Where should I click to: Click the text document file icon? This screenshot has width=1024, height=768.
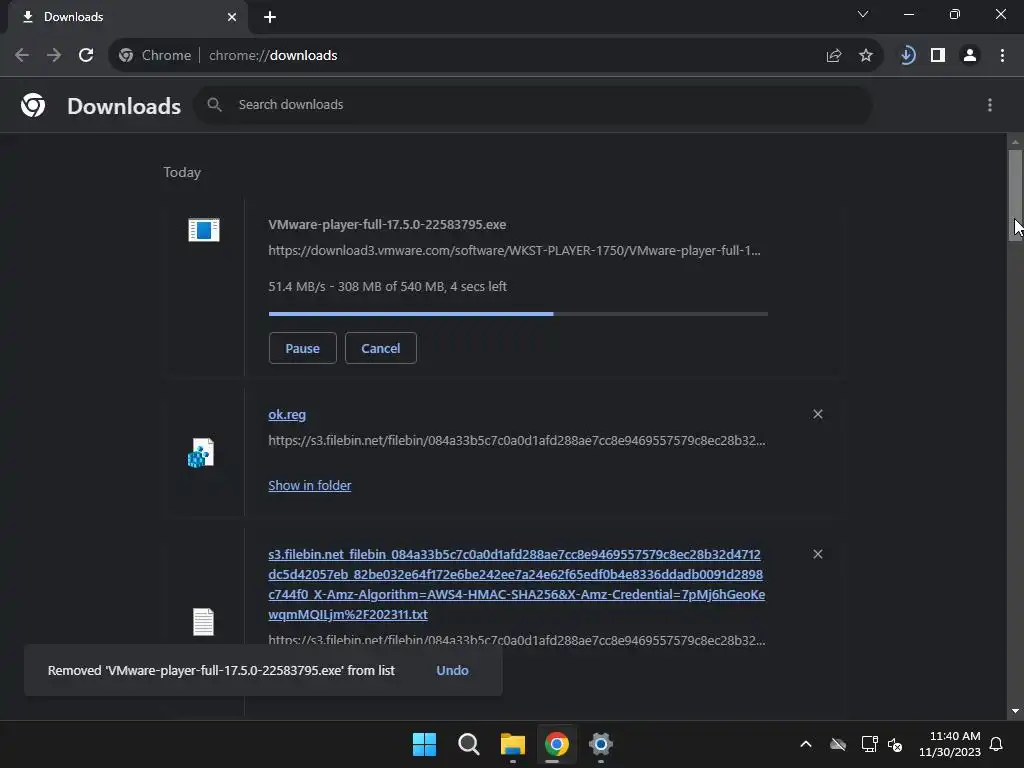(x=203, y=622)
